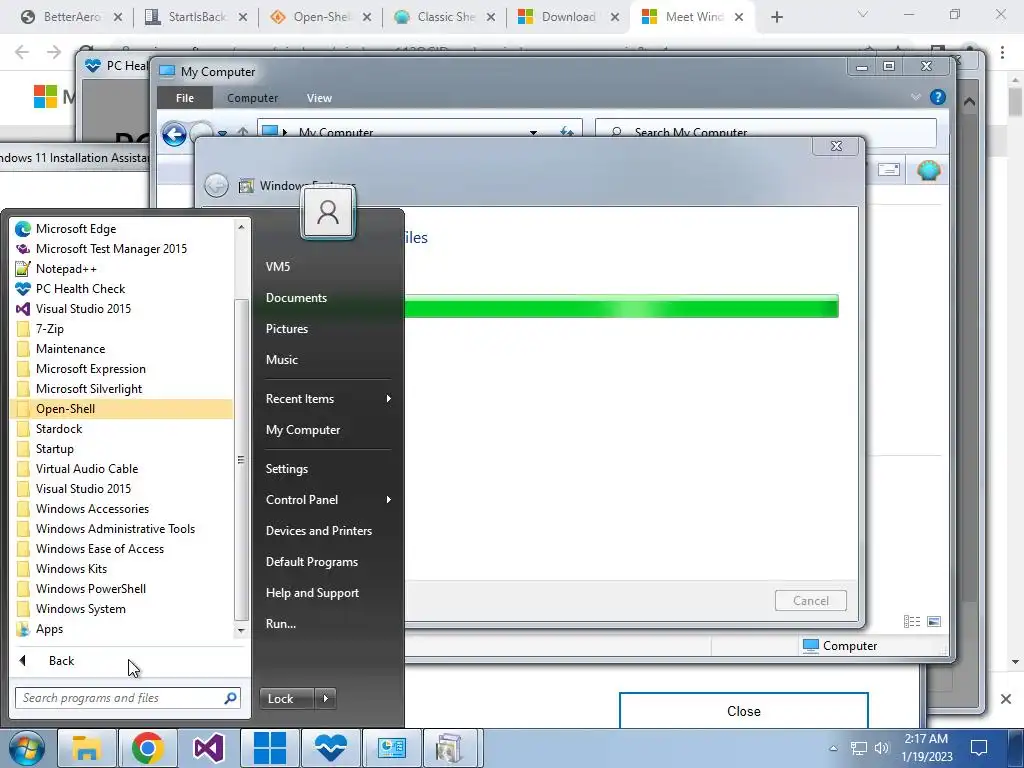Expand the Open-Shell folder
The width and height of the screenshot is (1024, 768).
coord(123,409)
